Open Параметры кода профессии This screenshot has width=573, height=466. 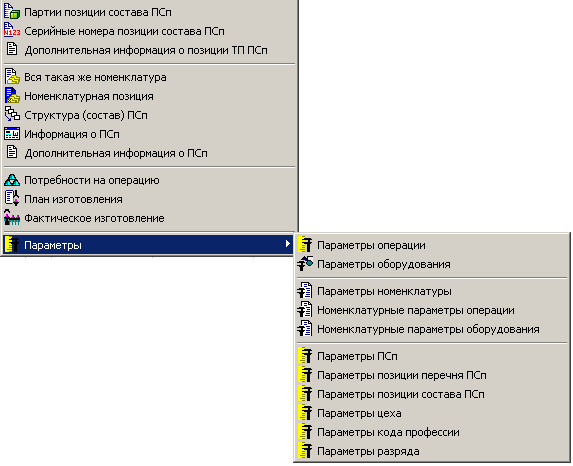[431, 432]
